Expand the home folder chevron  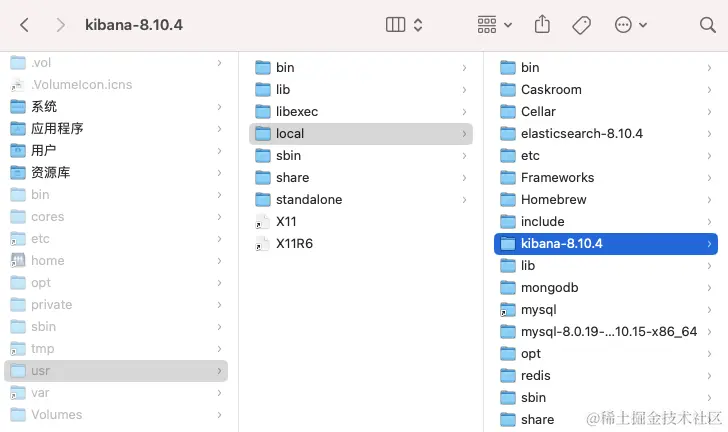219,261
